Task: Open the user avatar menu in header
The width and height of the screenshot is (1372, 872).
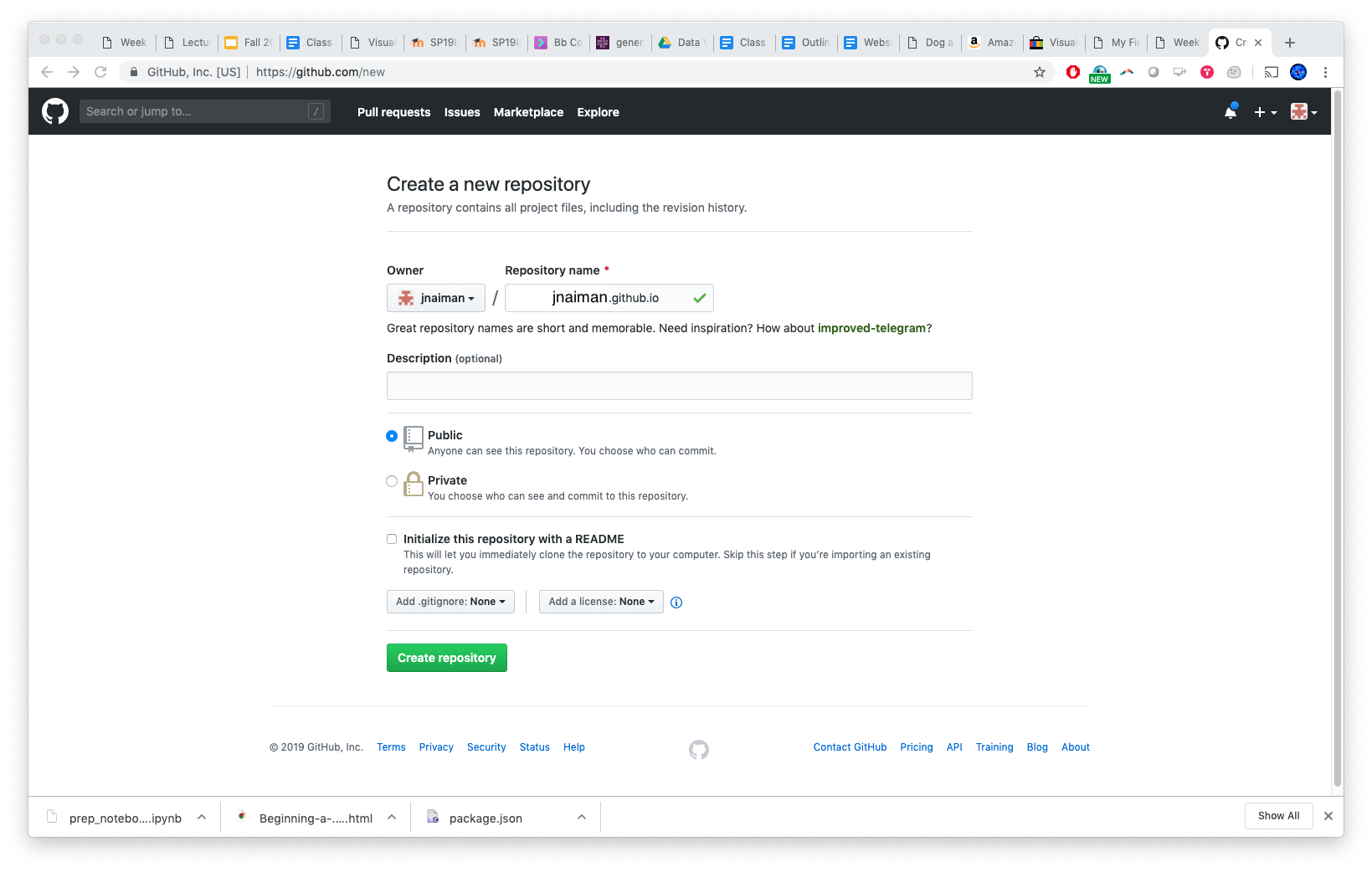Action: 1303,112
